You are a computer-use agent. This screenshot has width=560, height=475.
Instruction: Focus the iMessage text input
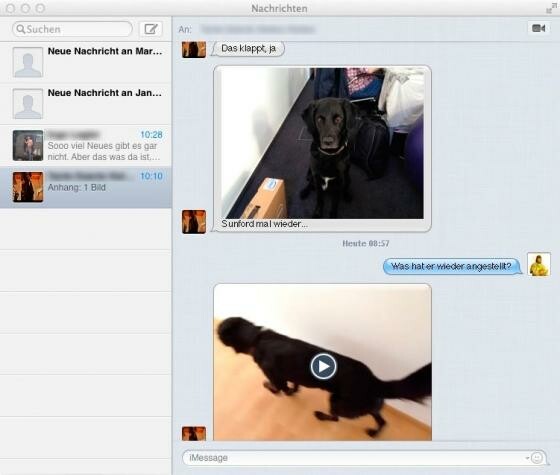tap(354, 458)
